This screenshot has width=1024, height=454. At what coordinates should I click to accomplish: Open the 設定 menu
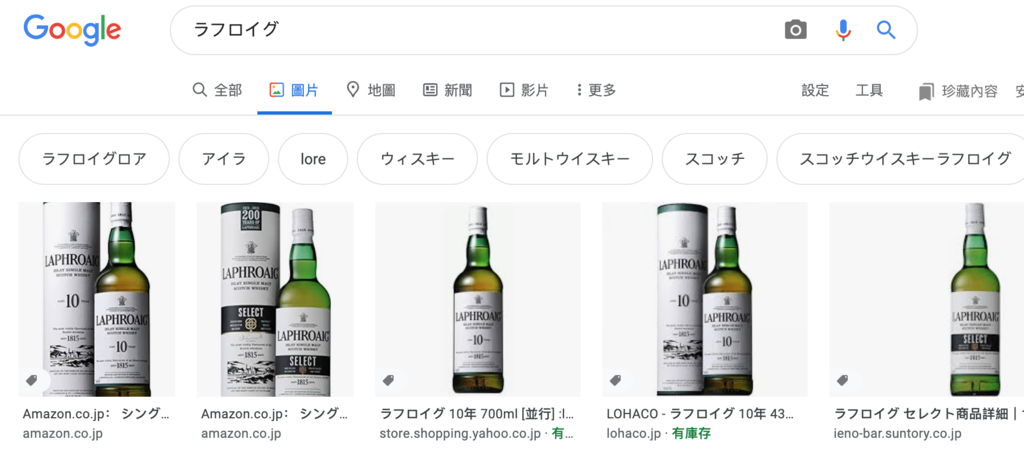click(815, 90)
